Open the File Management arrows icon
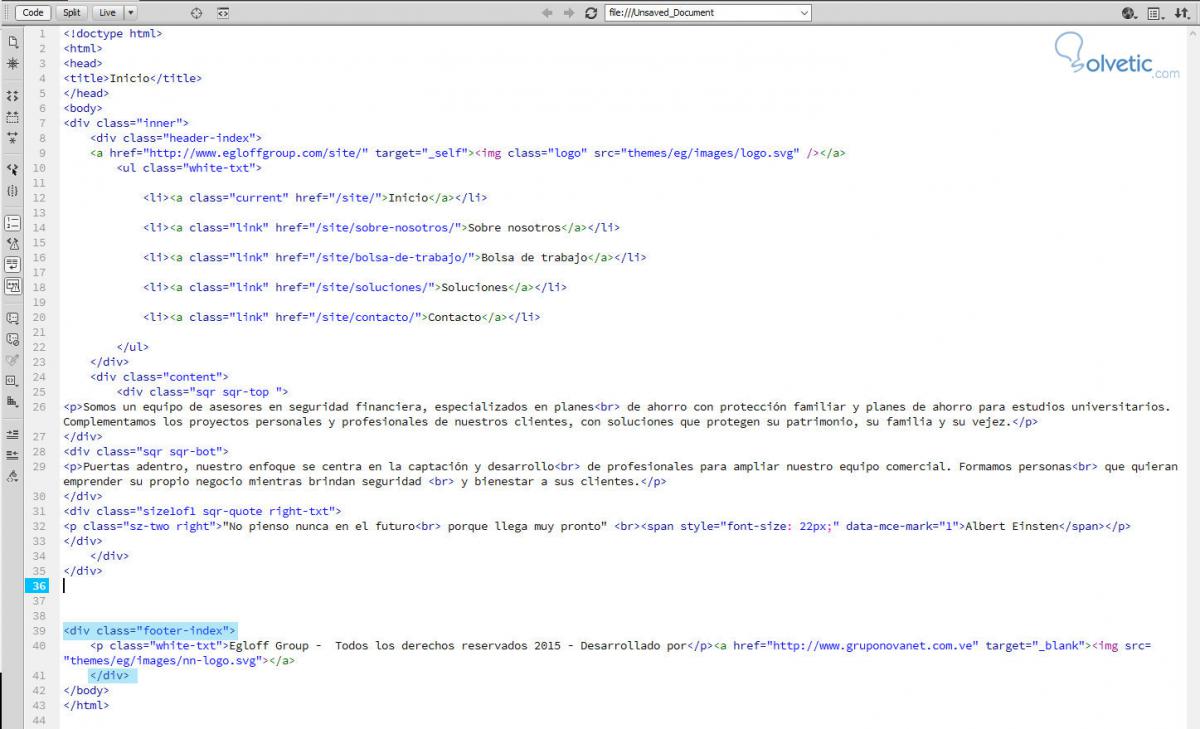Screen dimensions: 1200x729 tap(1181, 13)
